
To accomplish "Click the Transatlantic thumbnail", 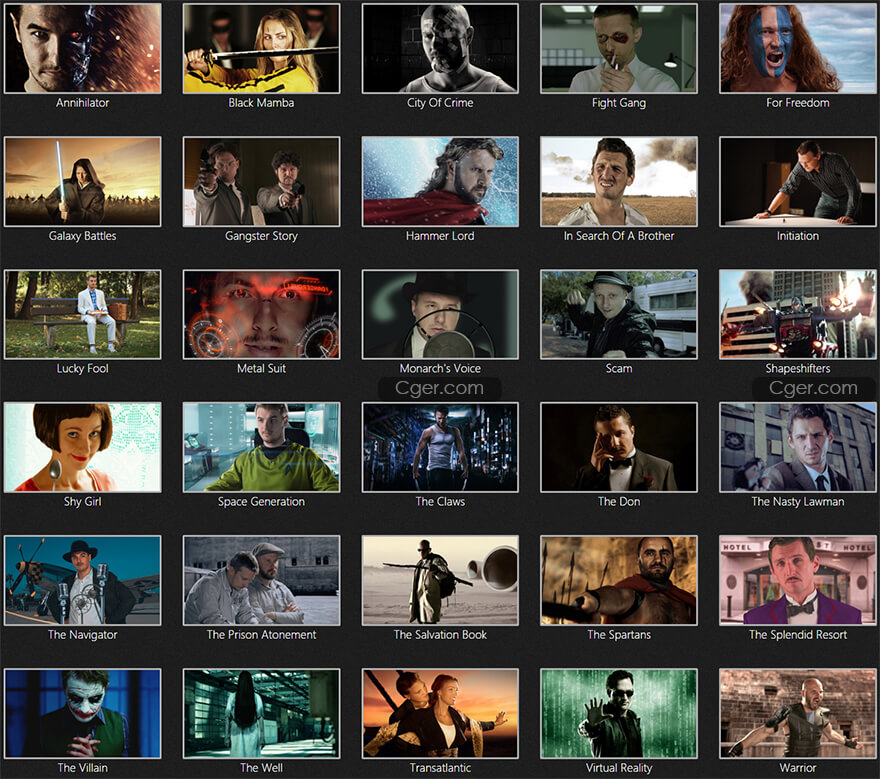I will [x=440, y=713].
